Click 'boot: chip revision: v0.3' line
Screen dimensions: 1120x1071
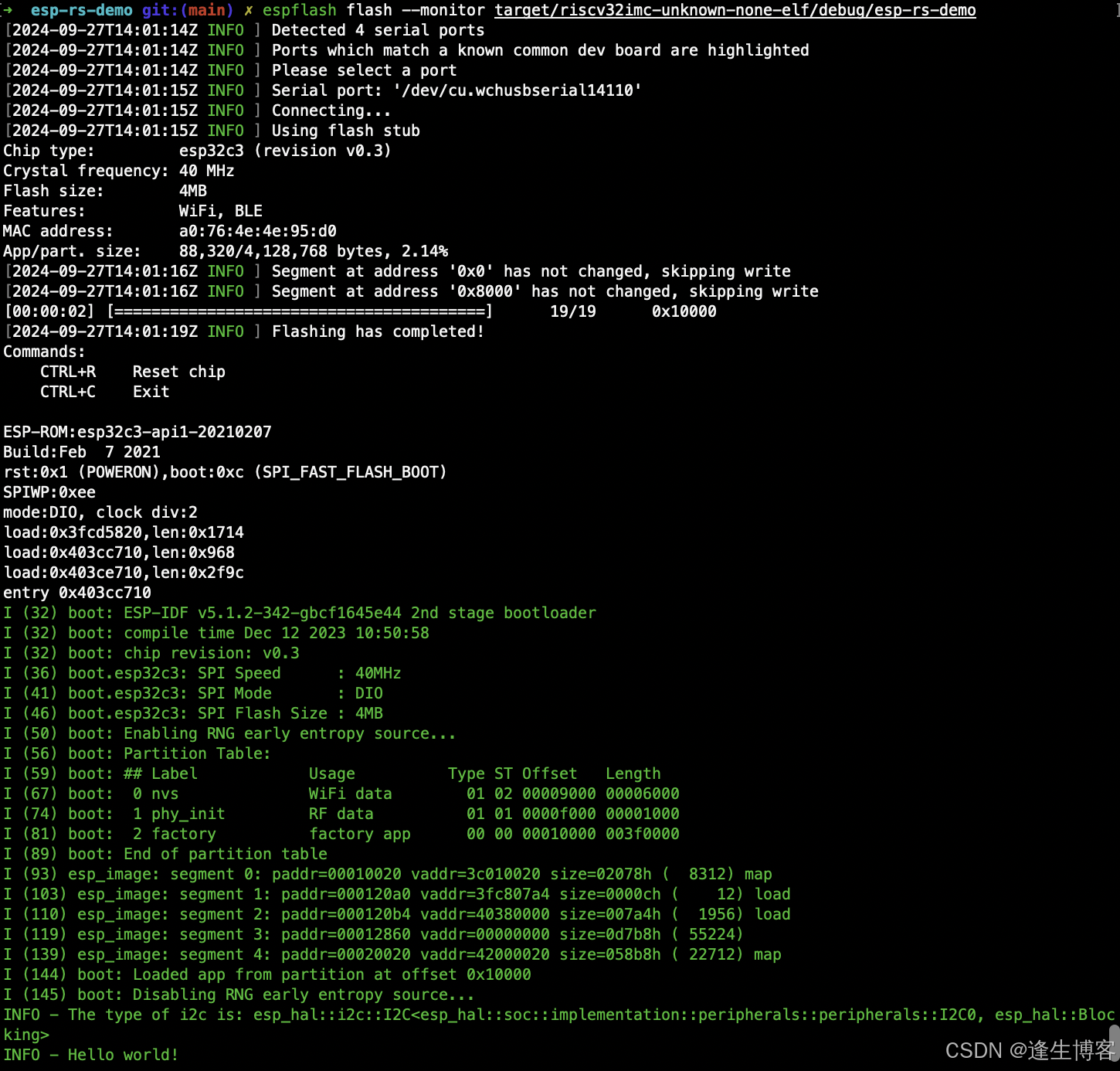(151, 653)
